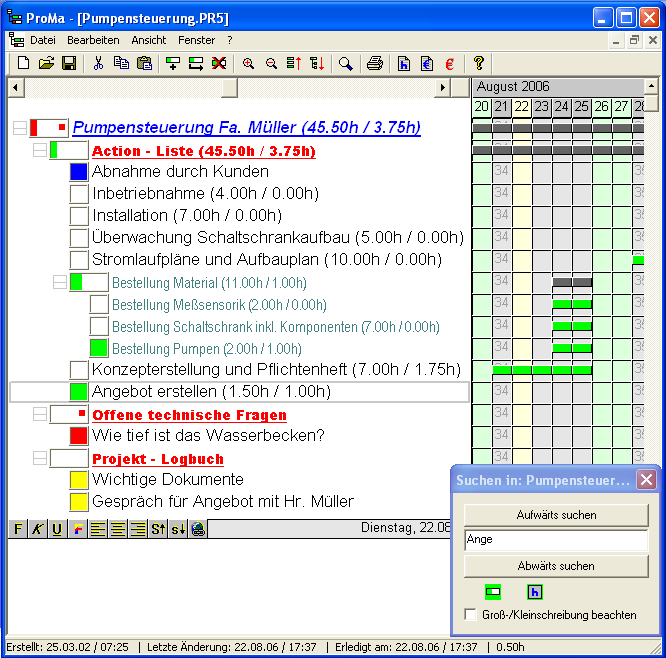Align note text right
666x658 pixels.
(138, 529)
